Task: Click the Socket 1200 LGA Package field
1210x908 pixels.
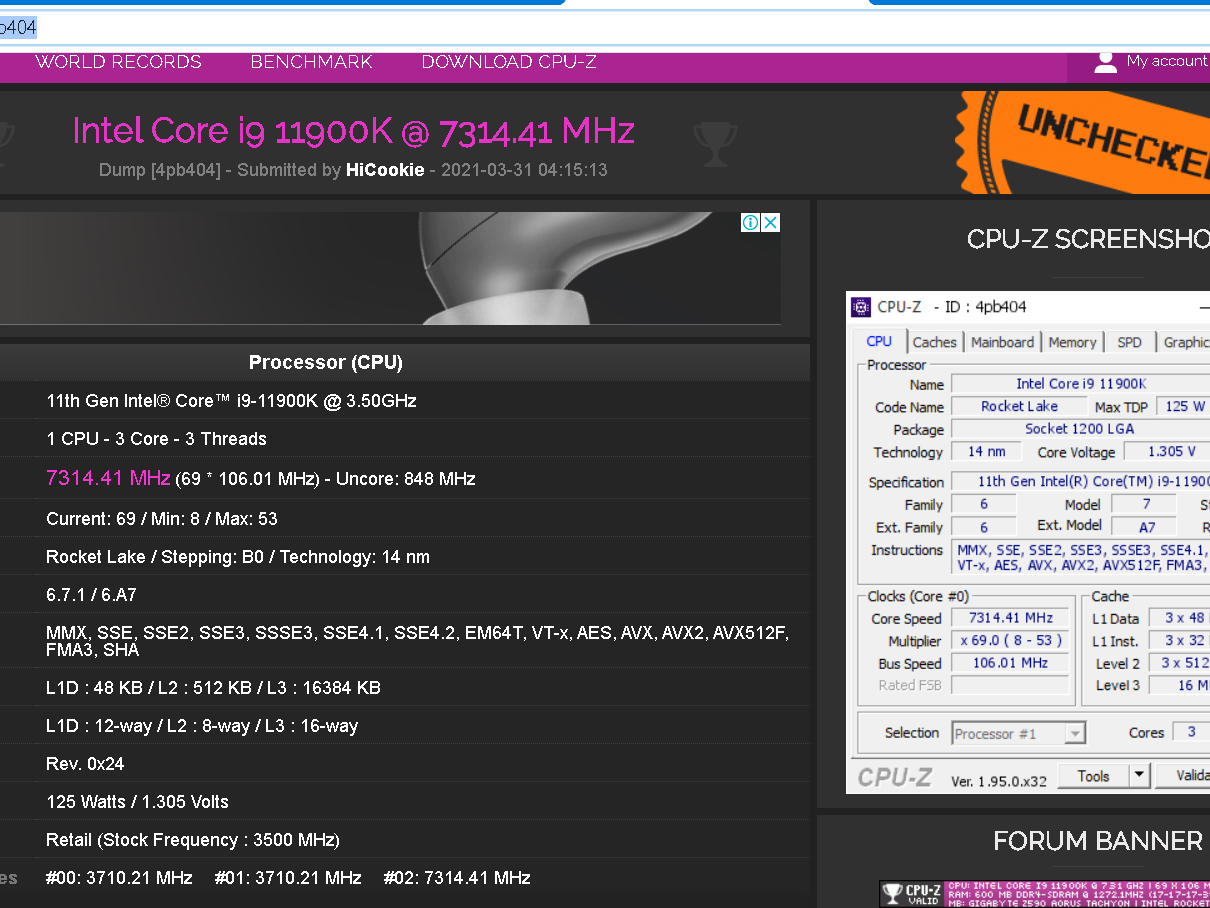Action: click(1080, 429)
